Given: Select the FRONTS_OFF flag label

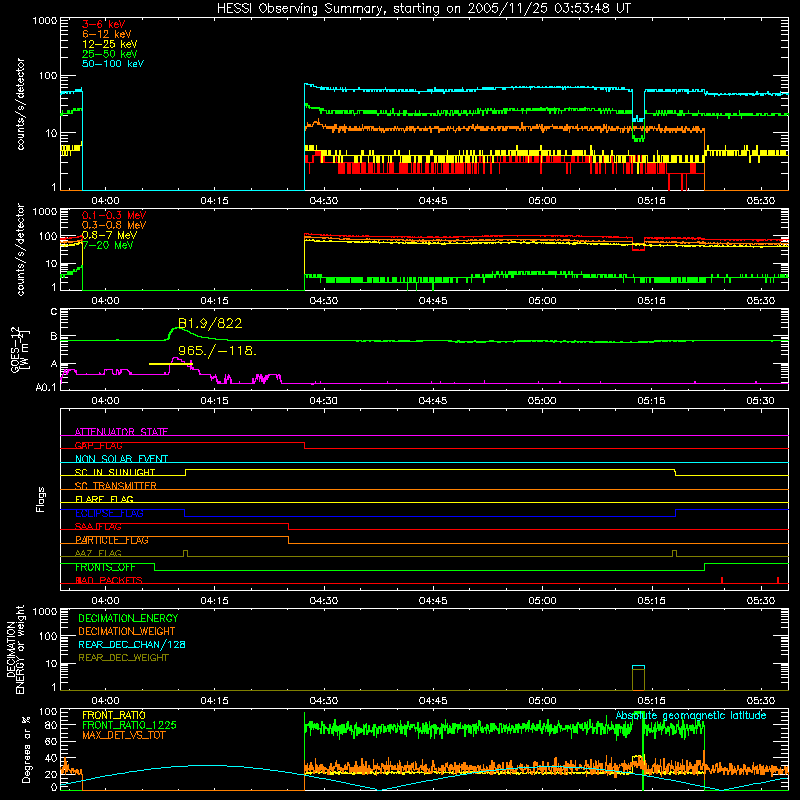Looking at the screenshot, I should tap(105, 567).
